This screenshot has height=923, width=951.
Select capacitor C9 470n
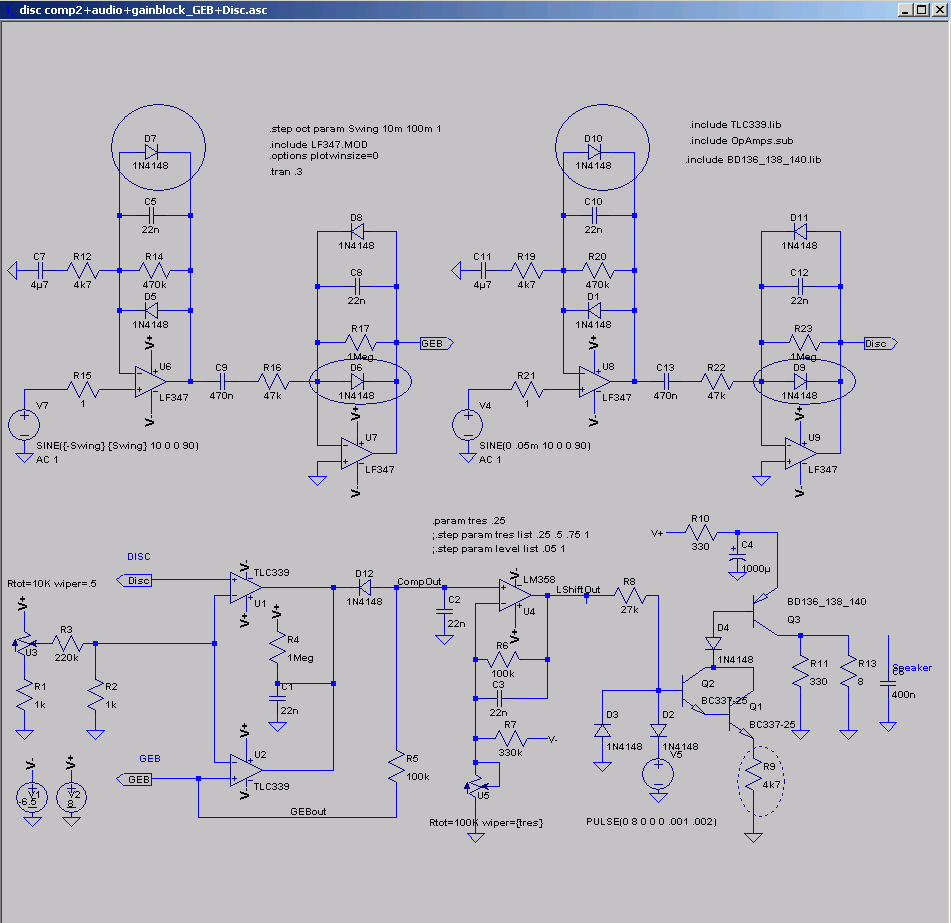coord(221,381)
